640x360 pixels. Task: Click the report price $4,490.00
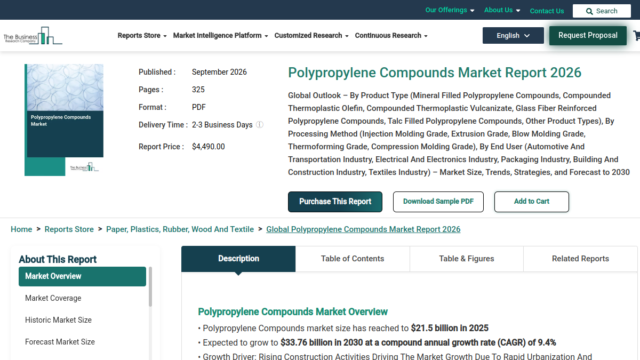click(x=208, y=147)
